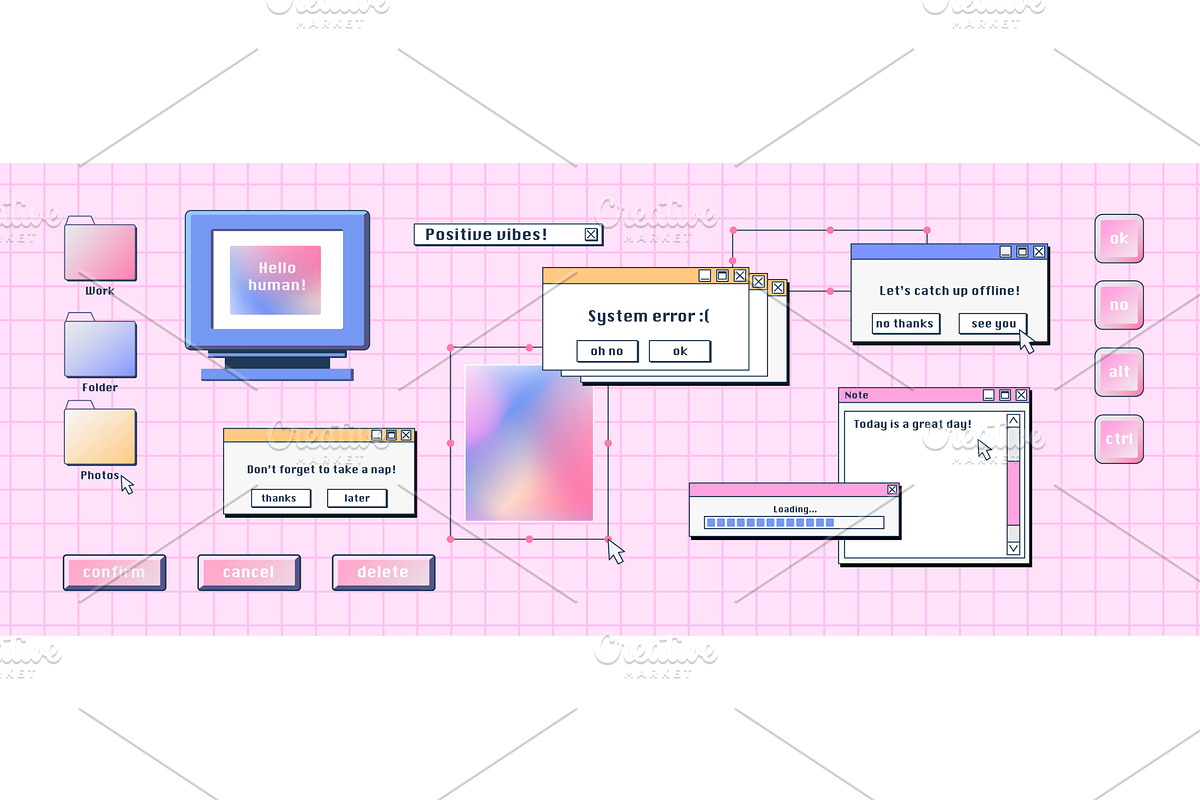
Task: Click the scroll-up arrow in the Note window
Action: [1013, 420]
